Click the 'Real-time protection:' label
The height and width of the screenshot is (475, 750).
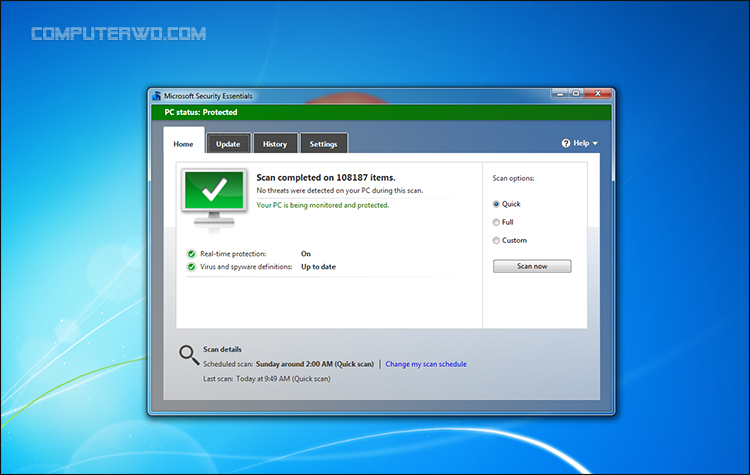pos(233,254)
